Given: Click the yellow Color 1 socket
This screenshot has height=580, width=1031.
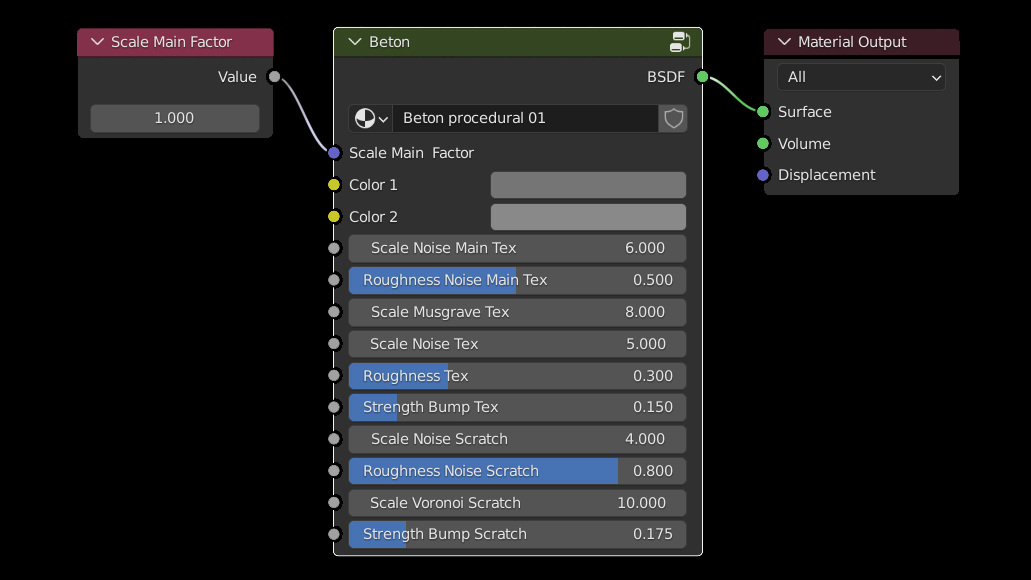Looking at the screenshot, I should (334, 185).
